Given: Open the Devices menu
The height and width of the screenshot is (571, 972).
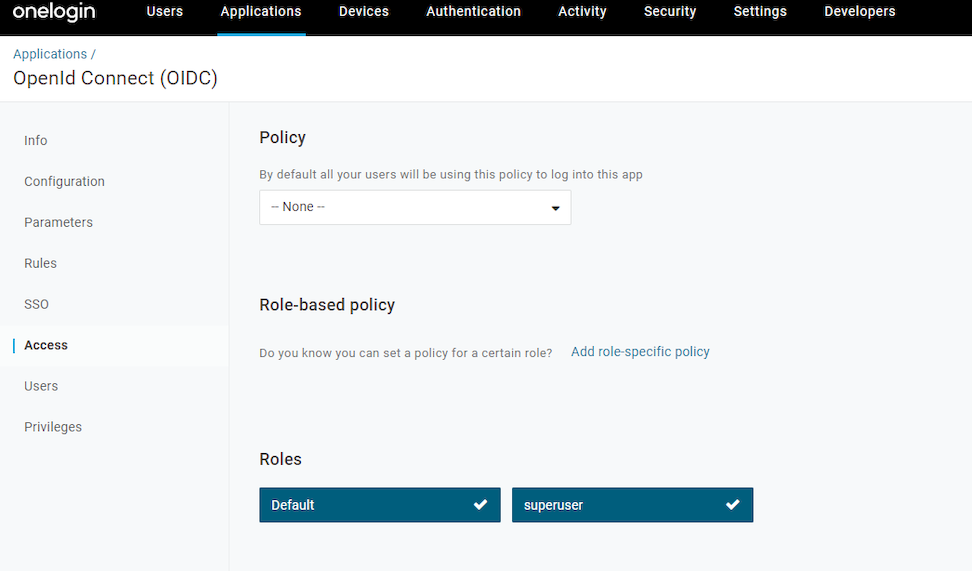Looking at the screenshot, I should 364,12.
